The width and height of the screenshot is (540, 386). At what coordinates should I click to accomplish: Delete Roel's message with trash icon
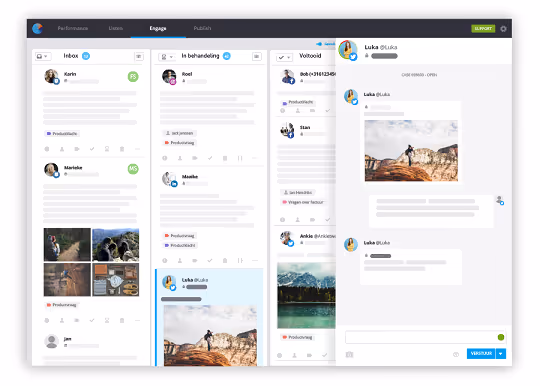coord(225,158)
